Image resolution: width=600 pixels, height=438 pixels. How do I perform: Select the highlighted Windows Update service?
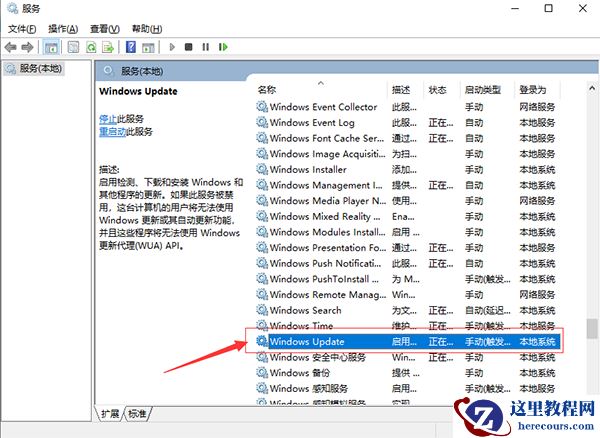pyautogui.click(x=408, y=342)
